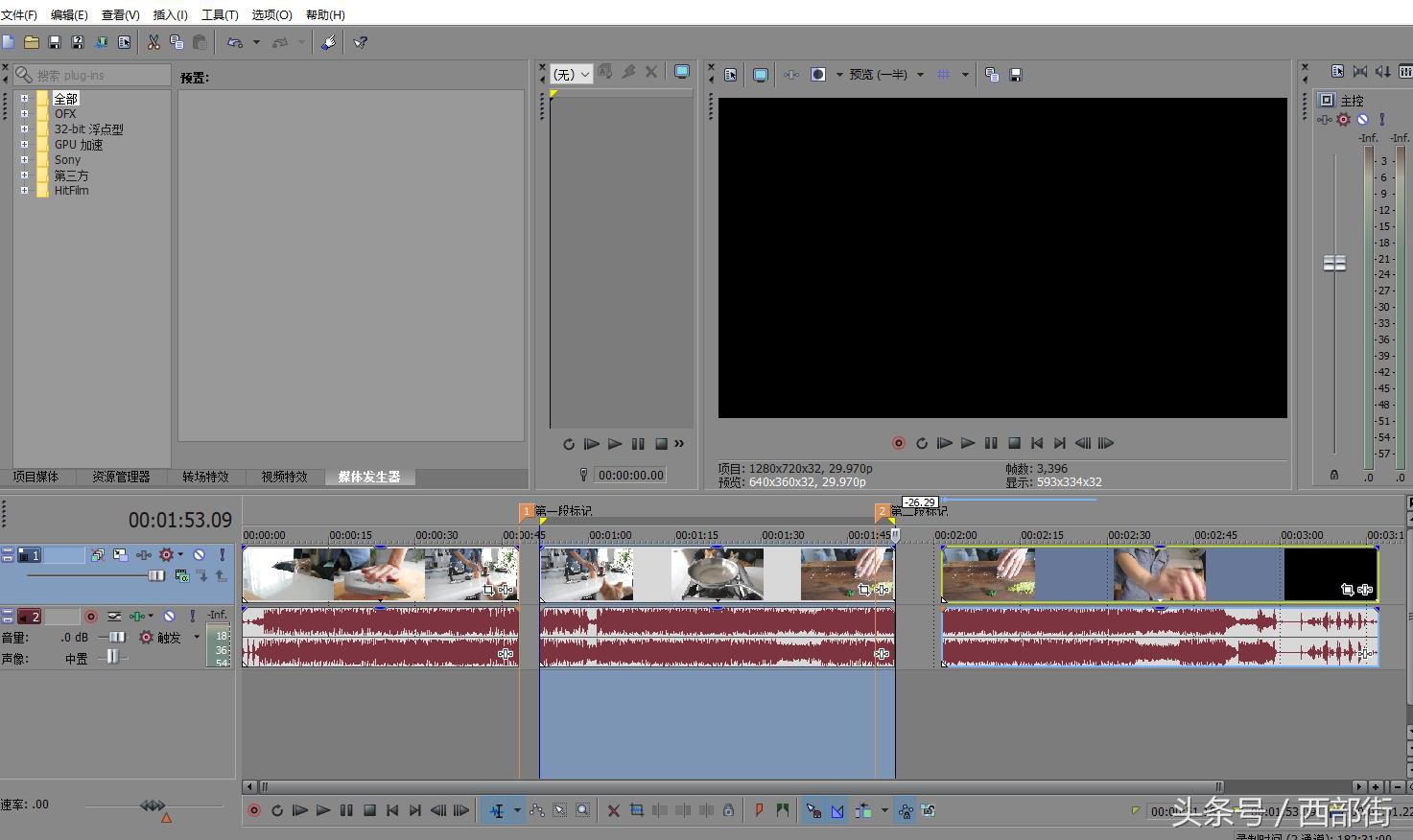Screen dimensions: 1413x840
Task: Arm audio track 2 for record
Action: (x=91, y=617)
